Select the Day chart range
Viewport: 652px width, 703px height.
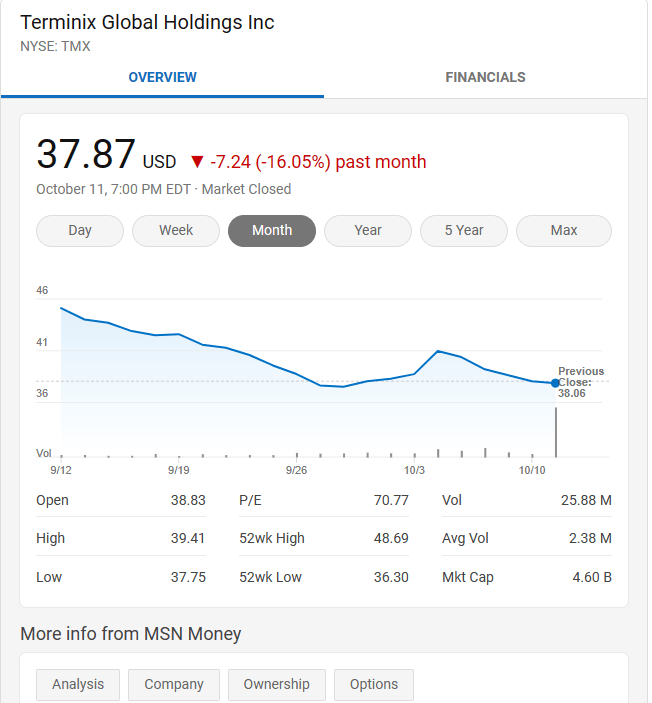pos(80,231)
